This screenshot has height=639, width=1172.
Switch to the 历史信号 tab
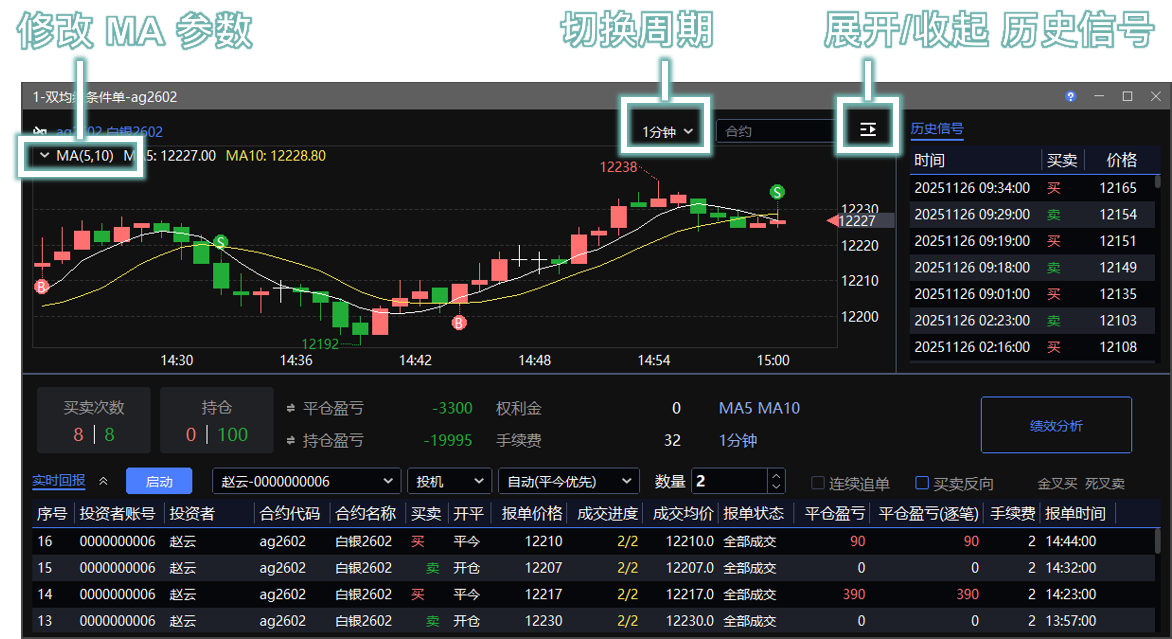937,129
